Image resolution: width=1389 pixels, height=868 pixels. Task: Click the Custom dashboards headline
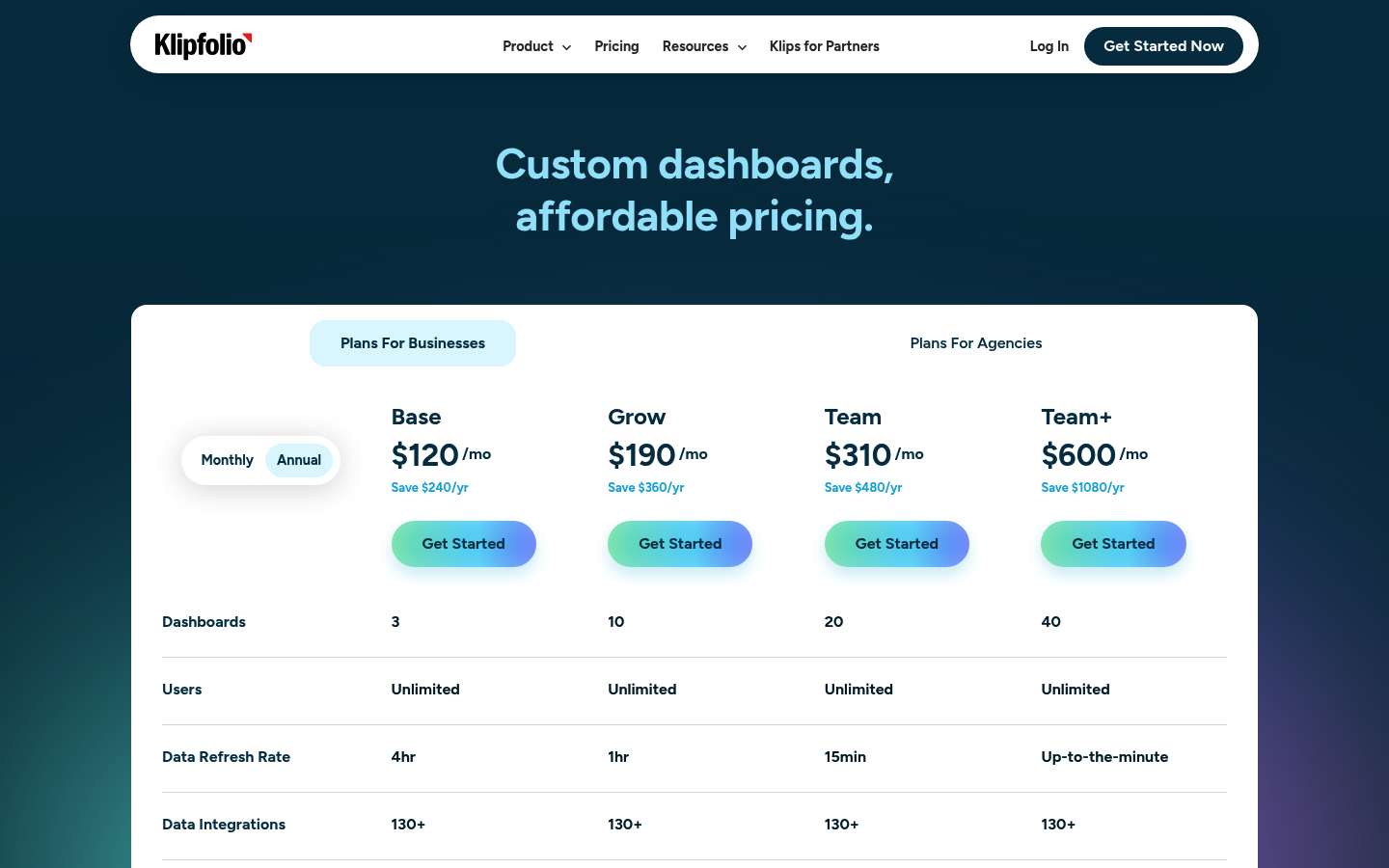point(694,191)
